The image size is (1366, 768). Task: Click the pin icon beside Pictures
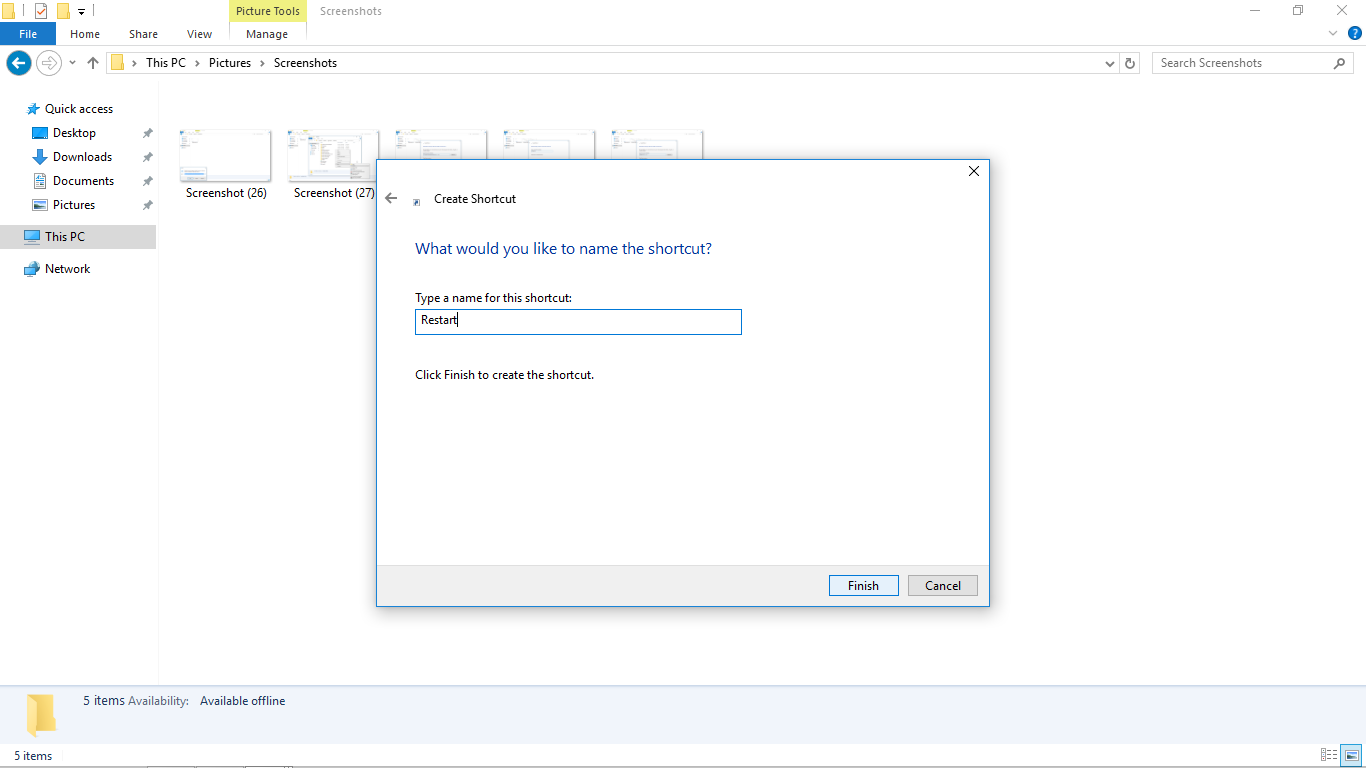[147, 205]
